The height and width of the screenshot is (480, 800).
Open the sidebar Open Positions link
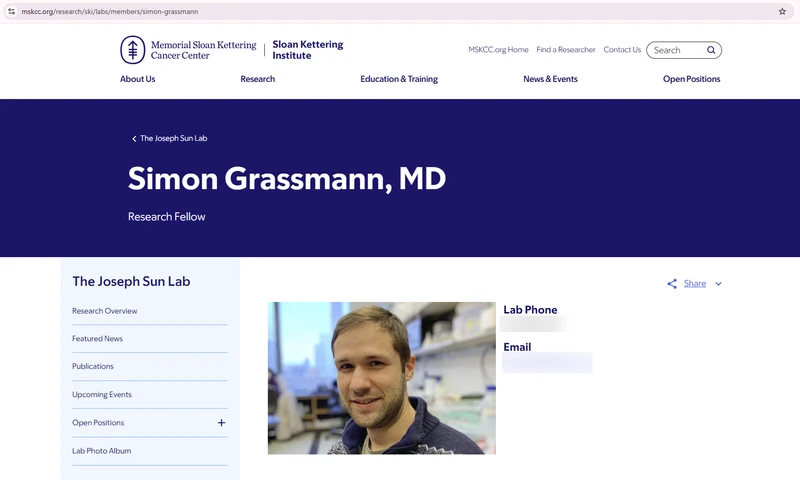pos(98,423)
